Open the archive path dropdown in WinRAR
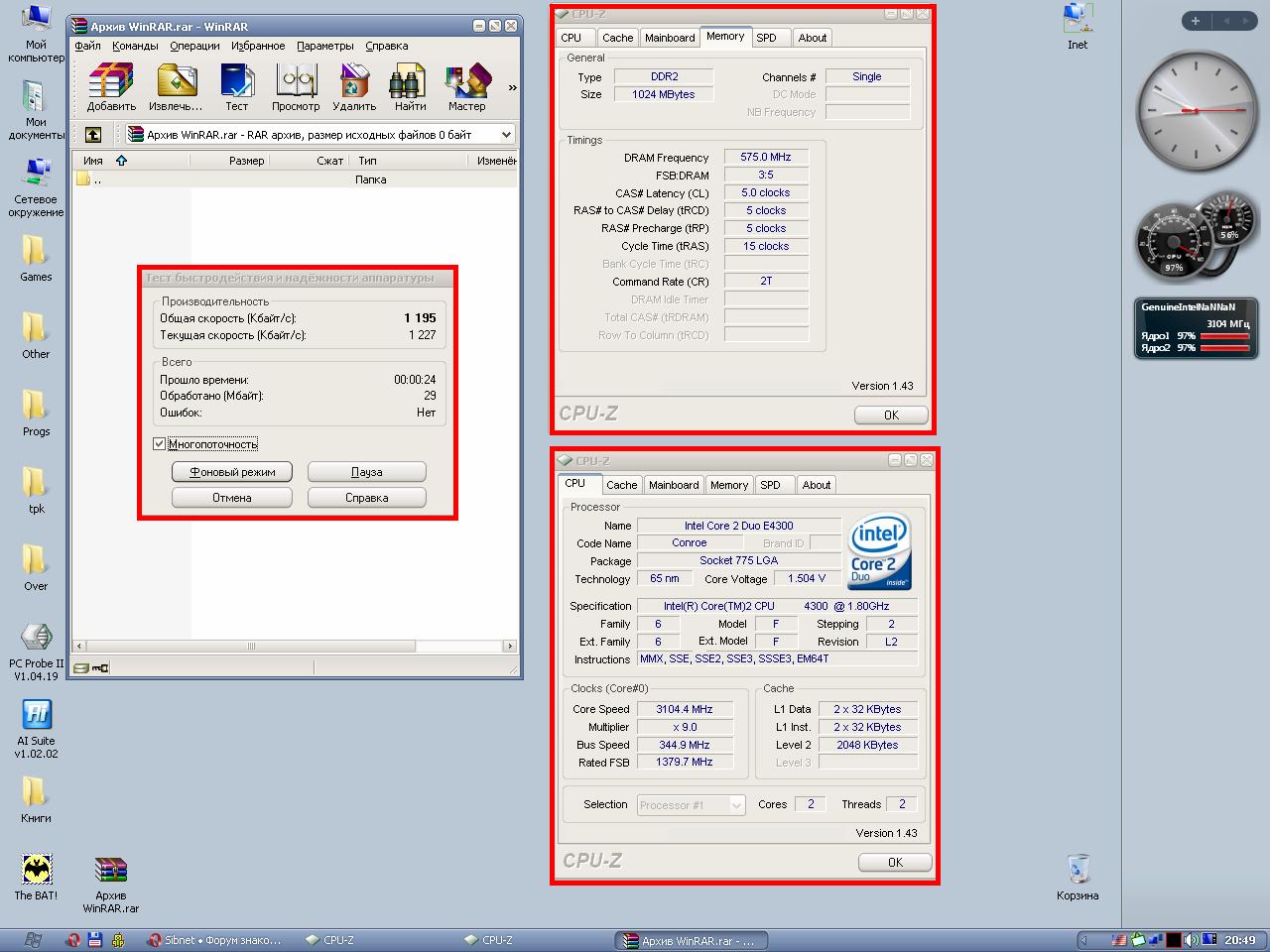The image size is (1270, 952). pyautogui.click(x=506, y=134)
